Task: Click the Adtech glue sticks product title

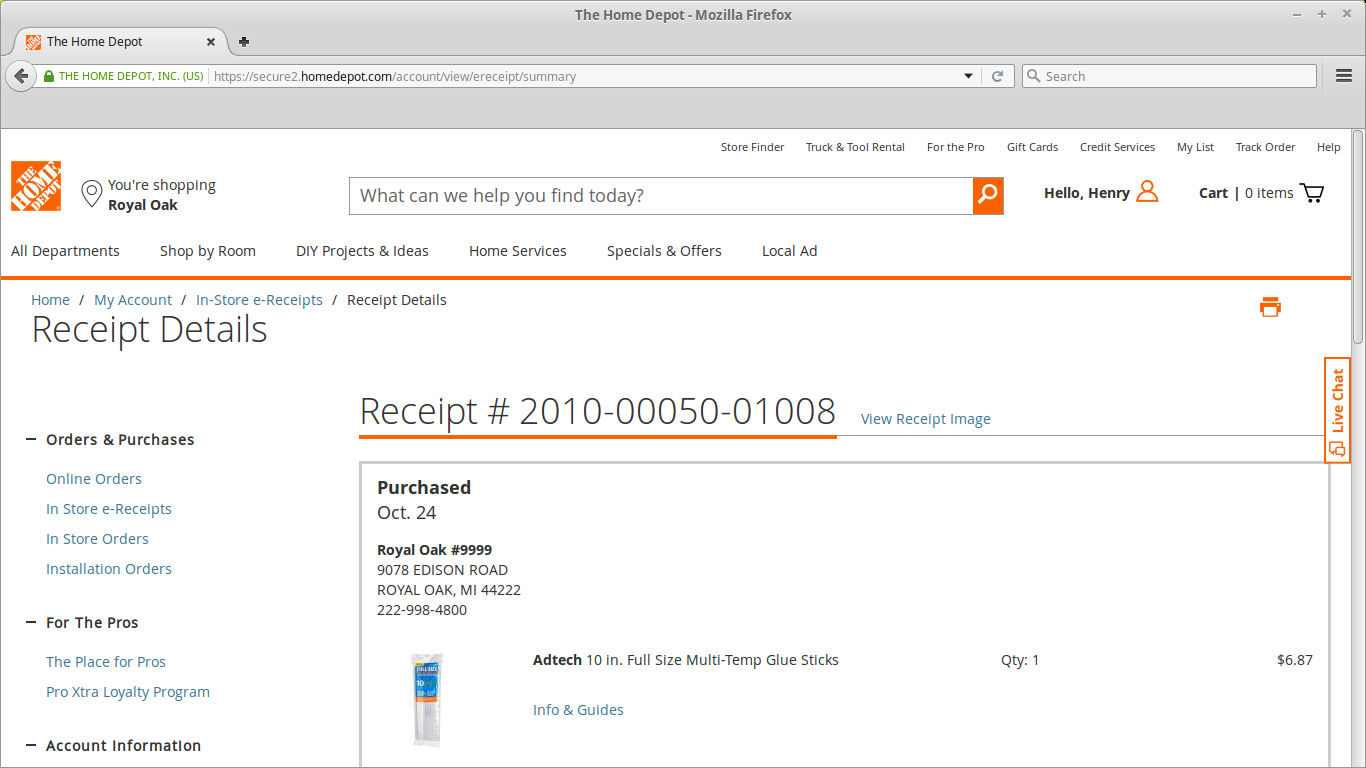Action: (686, 660)
